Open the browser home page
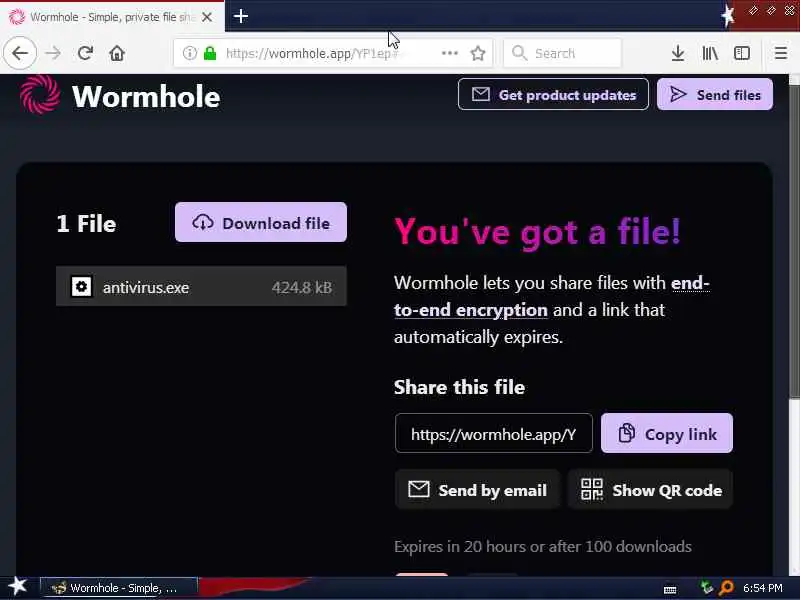Viewport: 800px width, 600px height. (117, 53)
